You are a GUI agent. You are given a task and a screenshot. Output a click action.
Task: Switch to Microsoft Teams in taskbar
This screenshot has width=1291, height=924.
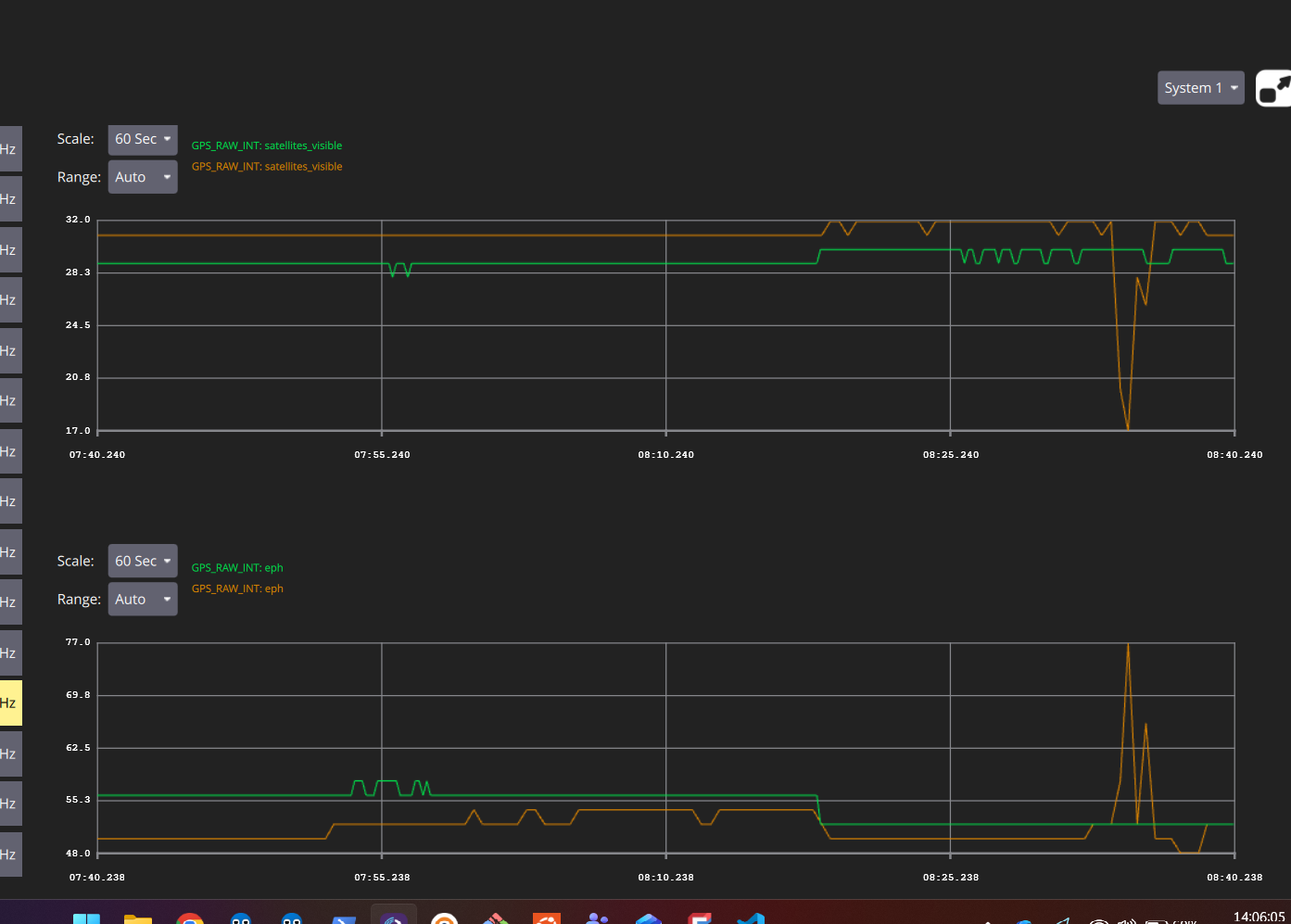coord(598,918)
